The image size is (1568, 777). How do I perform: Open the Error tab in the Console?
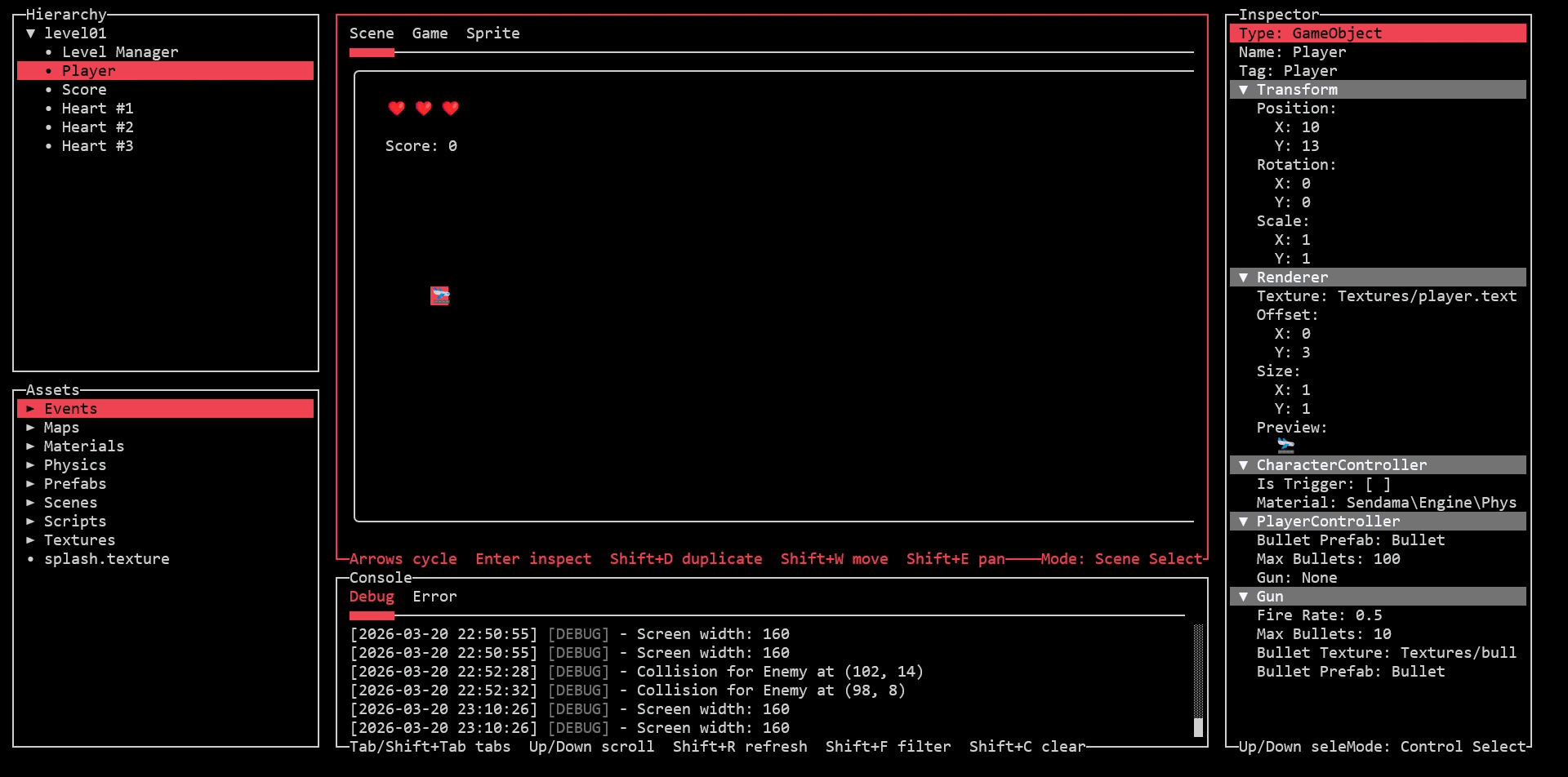(x=434, y=596)
